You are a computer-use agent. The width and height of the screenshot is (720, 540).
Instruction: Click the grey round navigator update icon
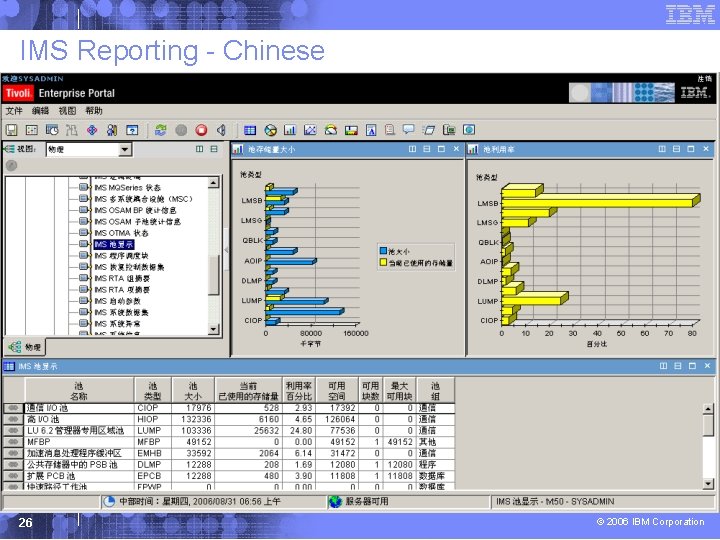pyautogui.click(x=11, y=165)
